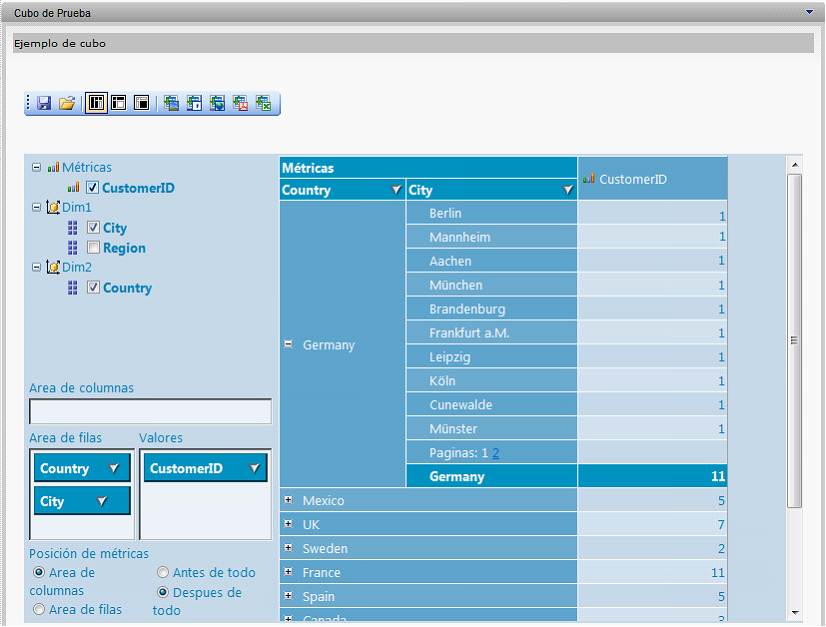The image size is (826, 627).
Task: Select the 'Area de filas' radio option
Action: tap(38, 609)
